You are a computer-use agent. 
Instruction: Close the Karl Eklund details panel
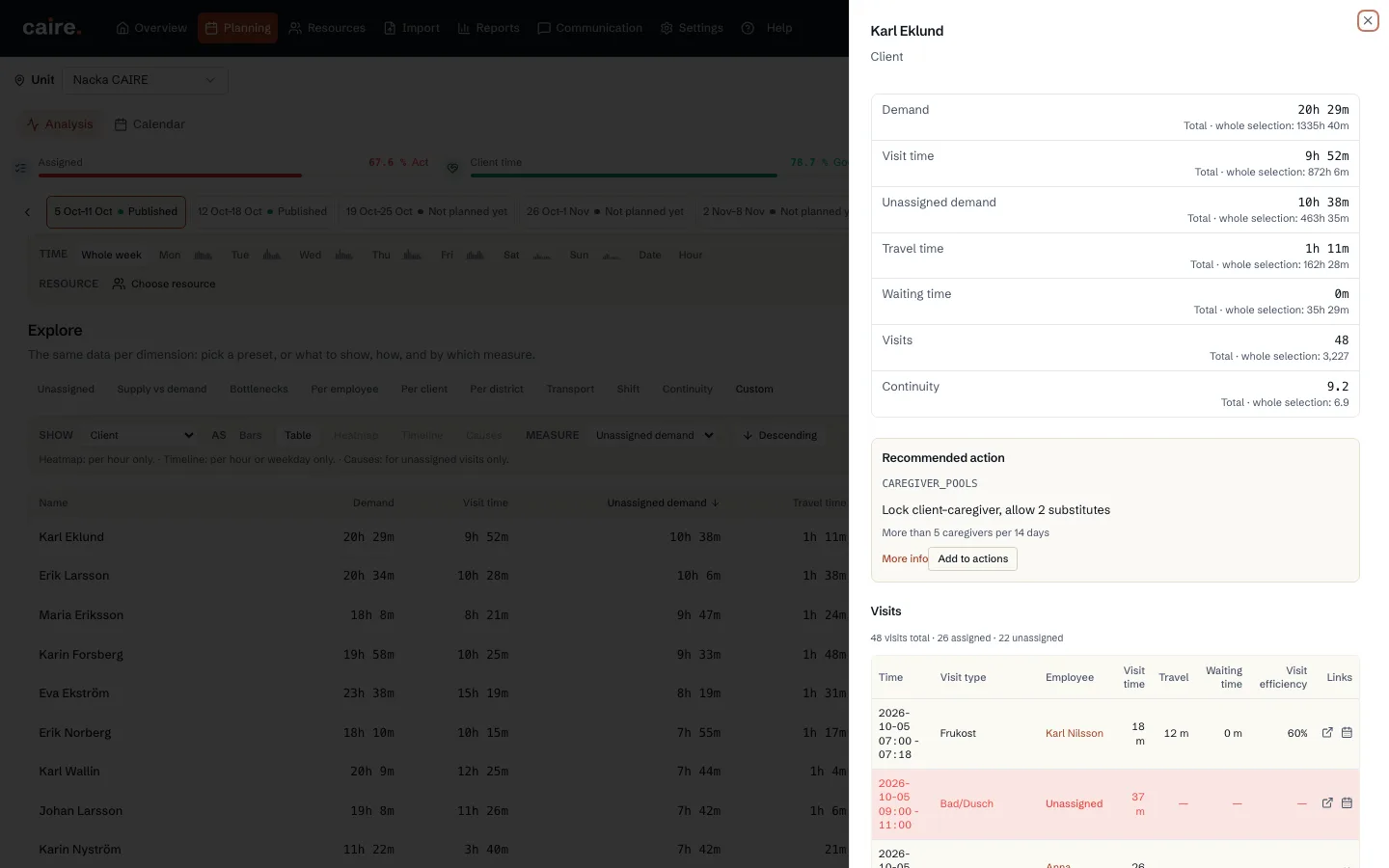click(x=1368, y=20)
